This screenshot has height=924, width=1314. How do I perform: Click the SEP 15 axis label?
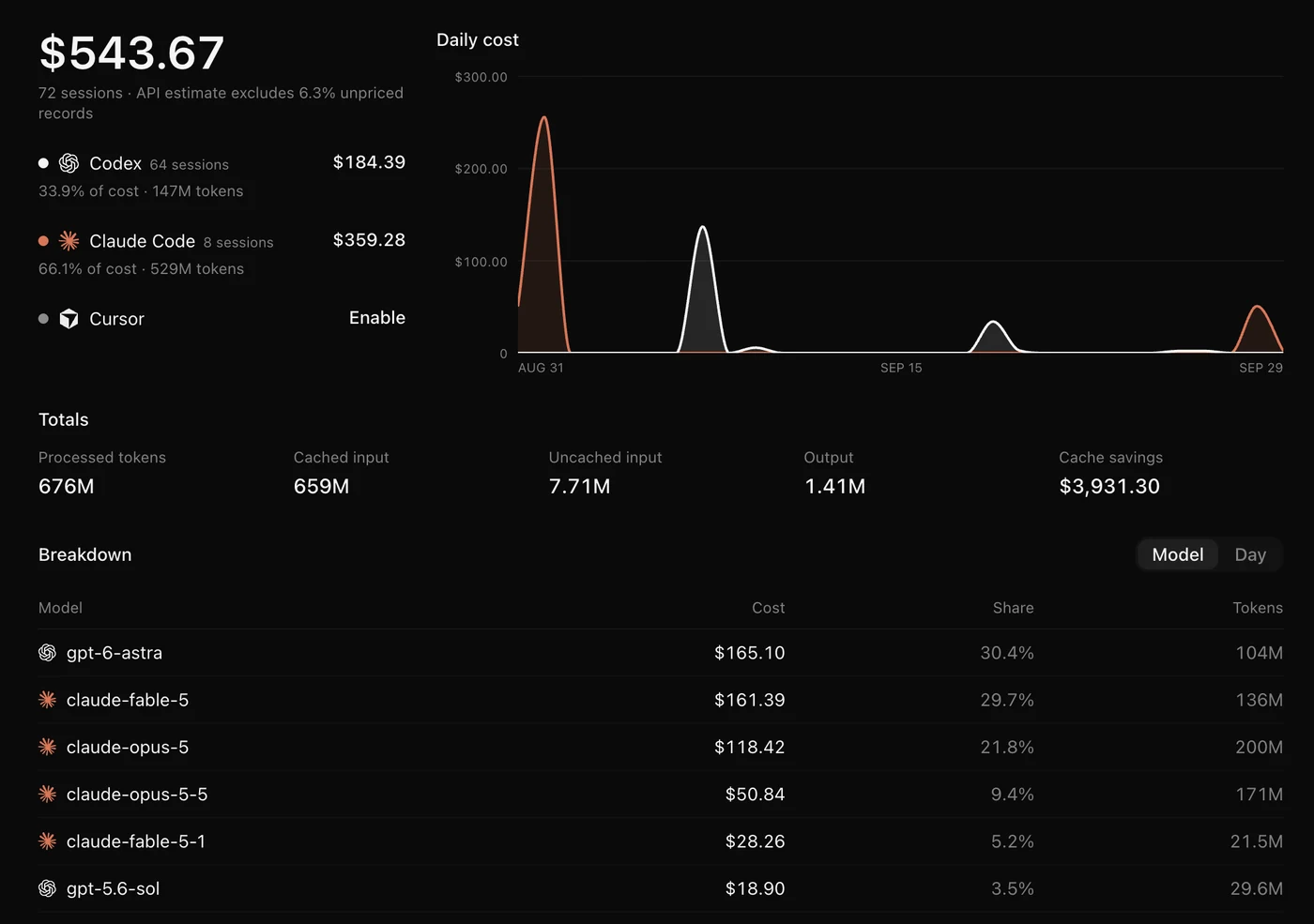[x=901, y=368]
